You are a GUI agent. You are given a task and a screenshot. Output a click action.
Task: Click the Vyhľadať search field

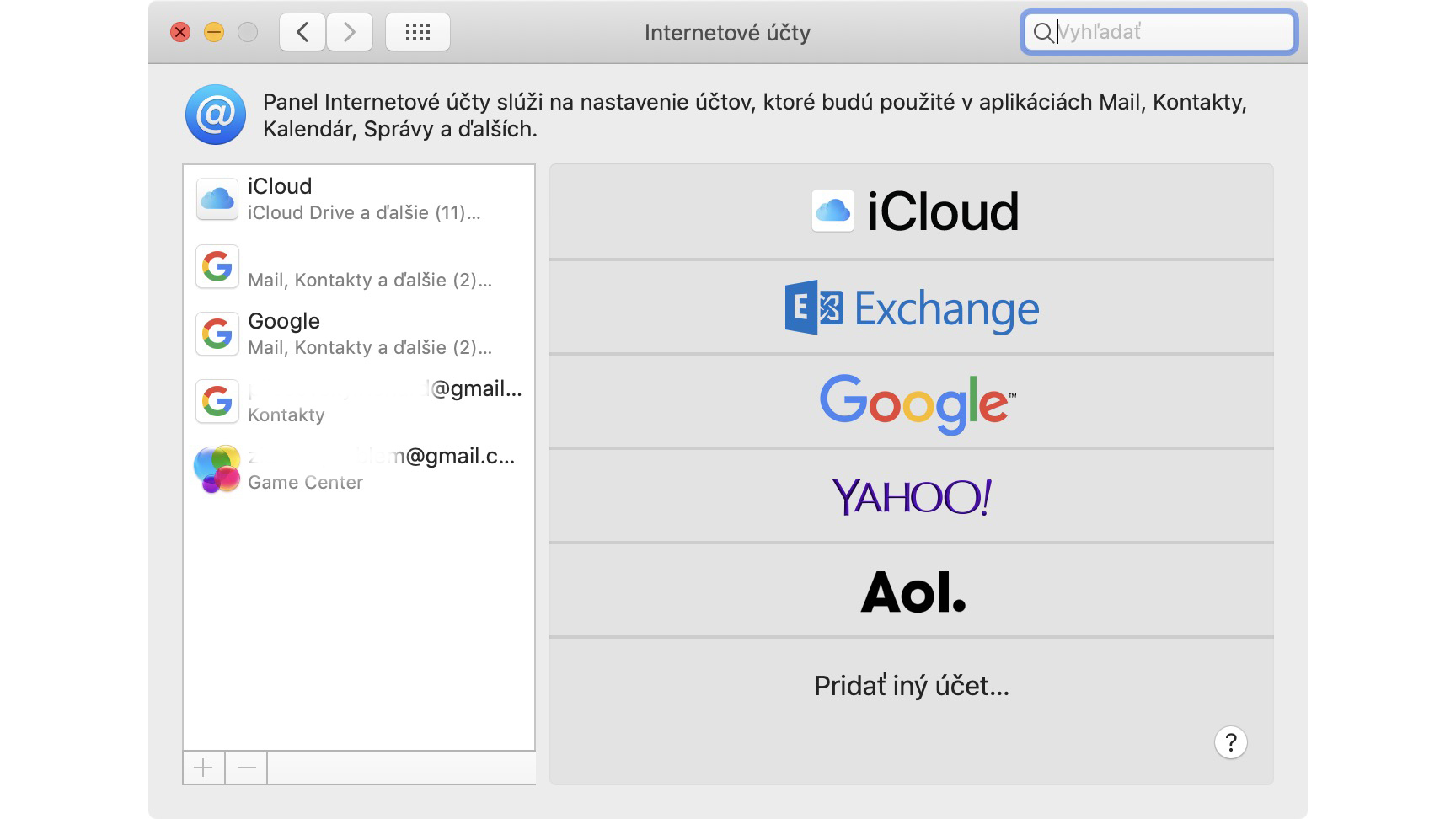1159,32
